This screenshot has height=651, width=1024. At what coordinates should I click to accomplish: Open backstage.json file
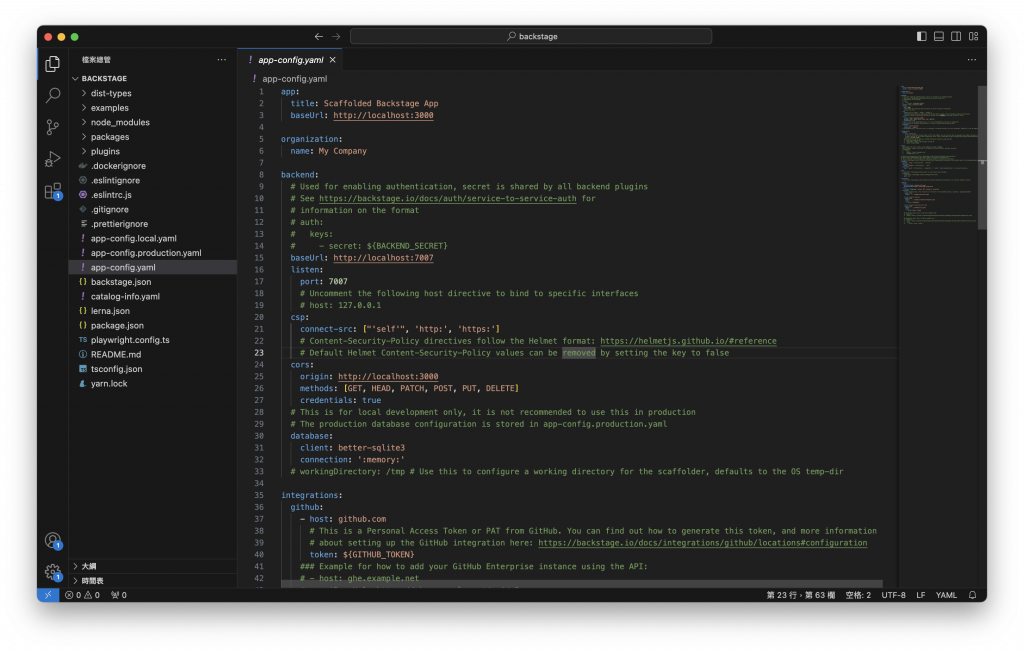pos(153,281)
